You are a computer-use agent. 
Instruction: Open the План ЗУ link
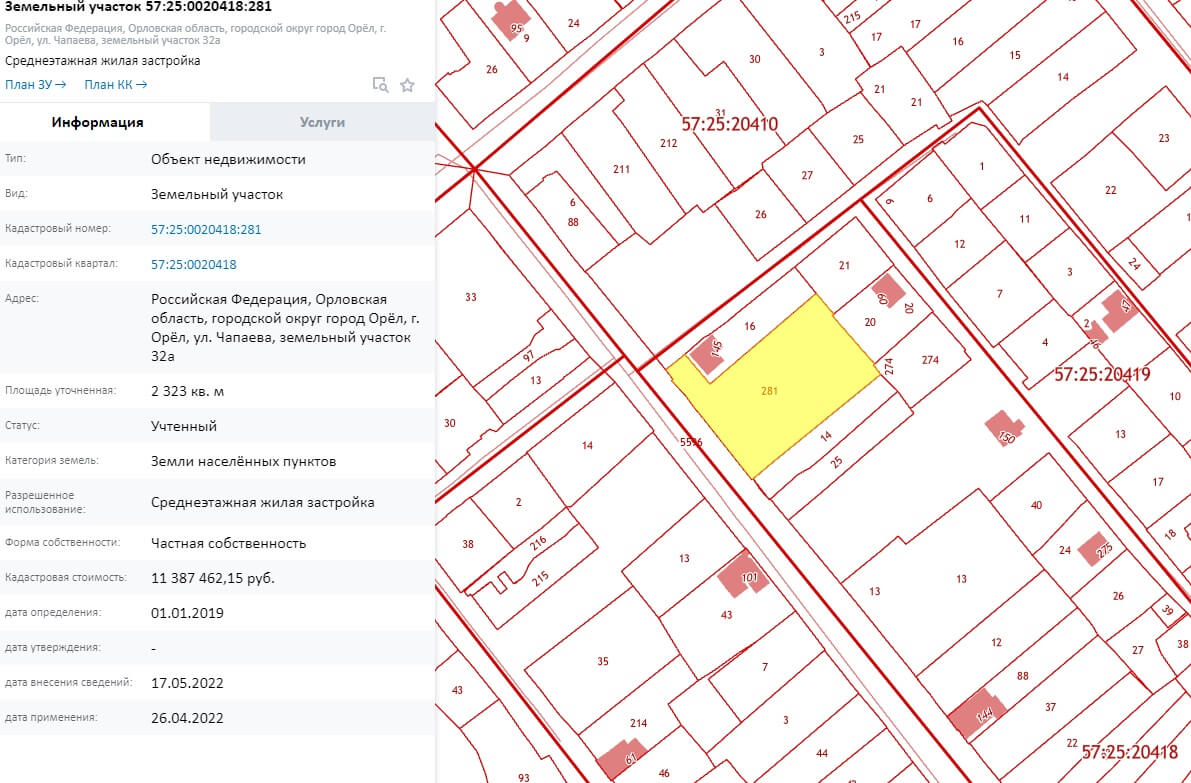tap(35, 85)
